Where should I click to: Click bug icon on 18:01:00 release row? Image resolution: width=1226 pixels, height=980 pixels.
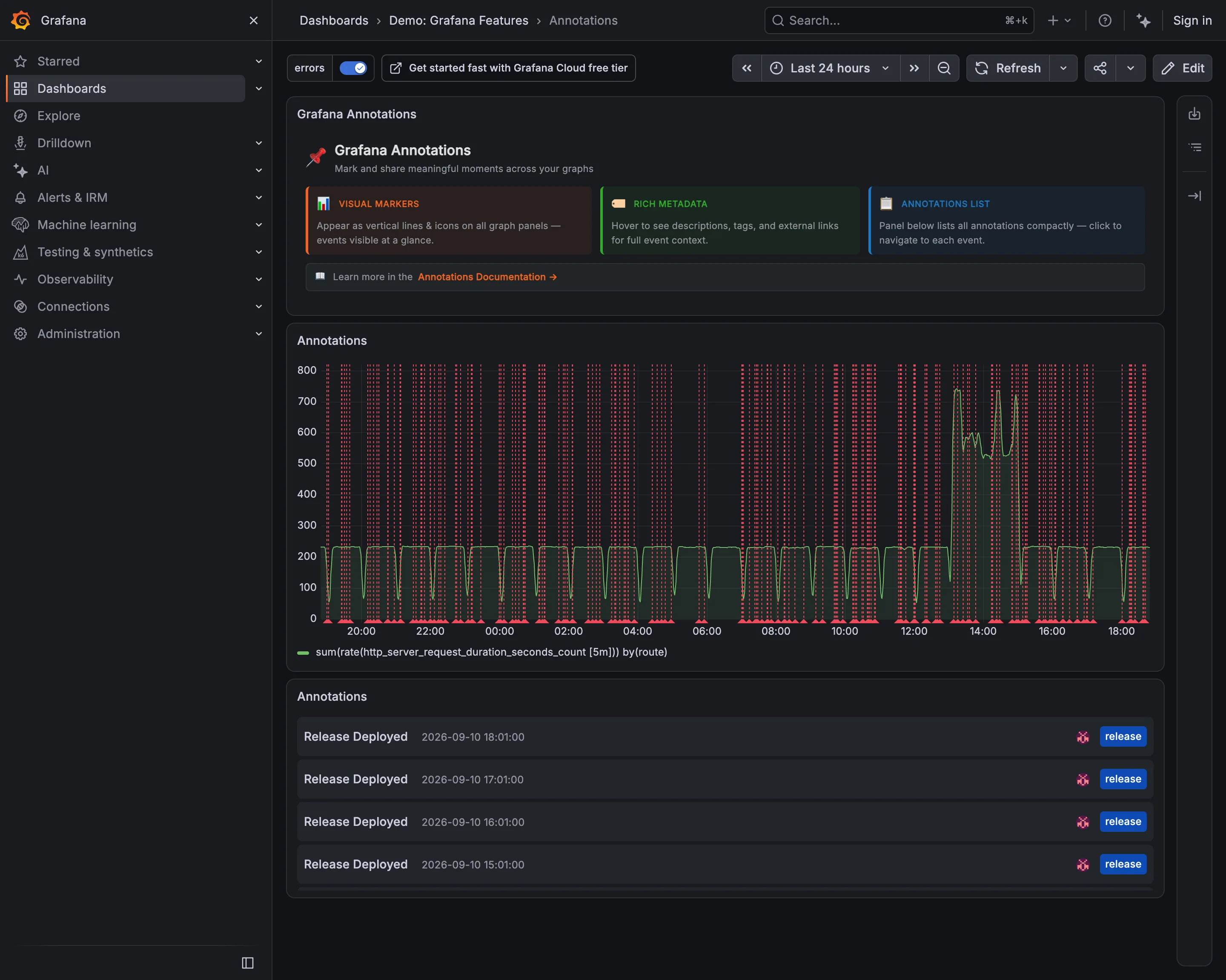1083,736
